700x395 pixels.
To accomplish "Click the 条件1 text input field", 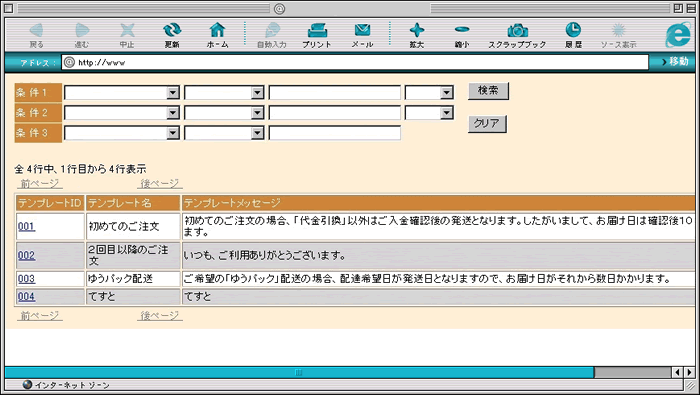I will [335, 93].
